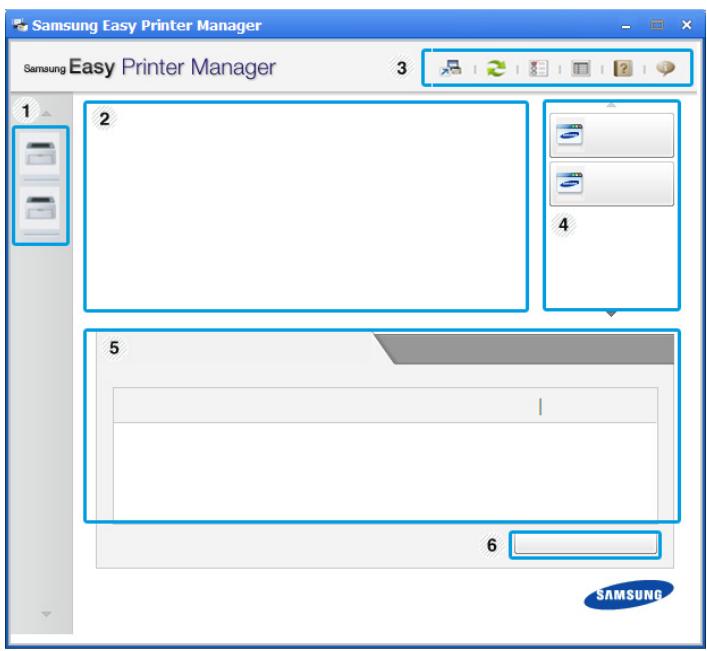
Task: Click the Samsung logo at the bottom
Action: (629, 595)
